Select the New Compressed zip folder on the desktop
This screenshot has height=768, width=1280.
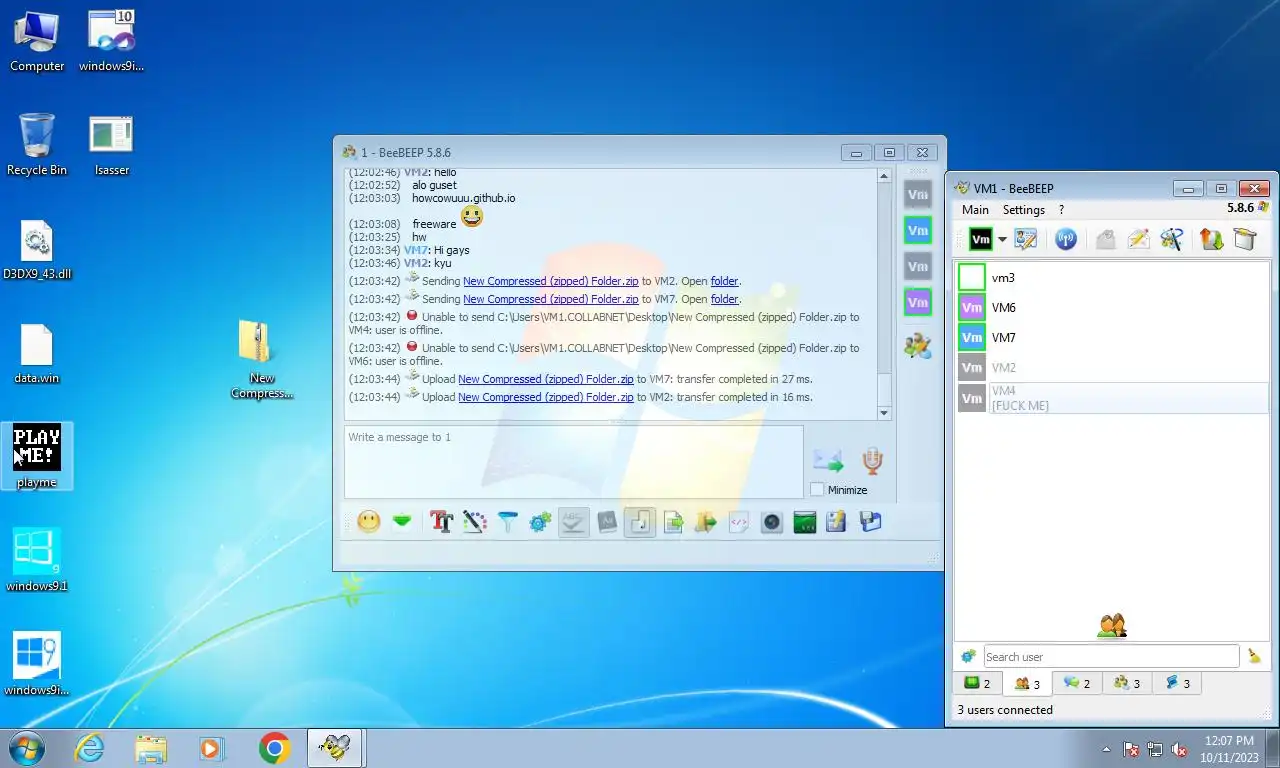(x=261, y=358)
